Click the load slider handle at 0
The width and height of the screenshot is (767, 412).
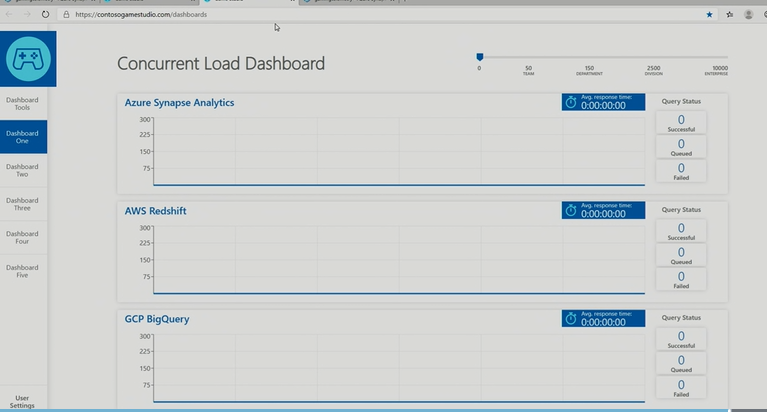(480, 58)
